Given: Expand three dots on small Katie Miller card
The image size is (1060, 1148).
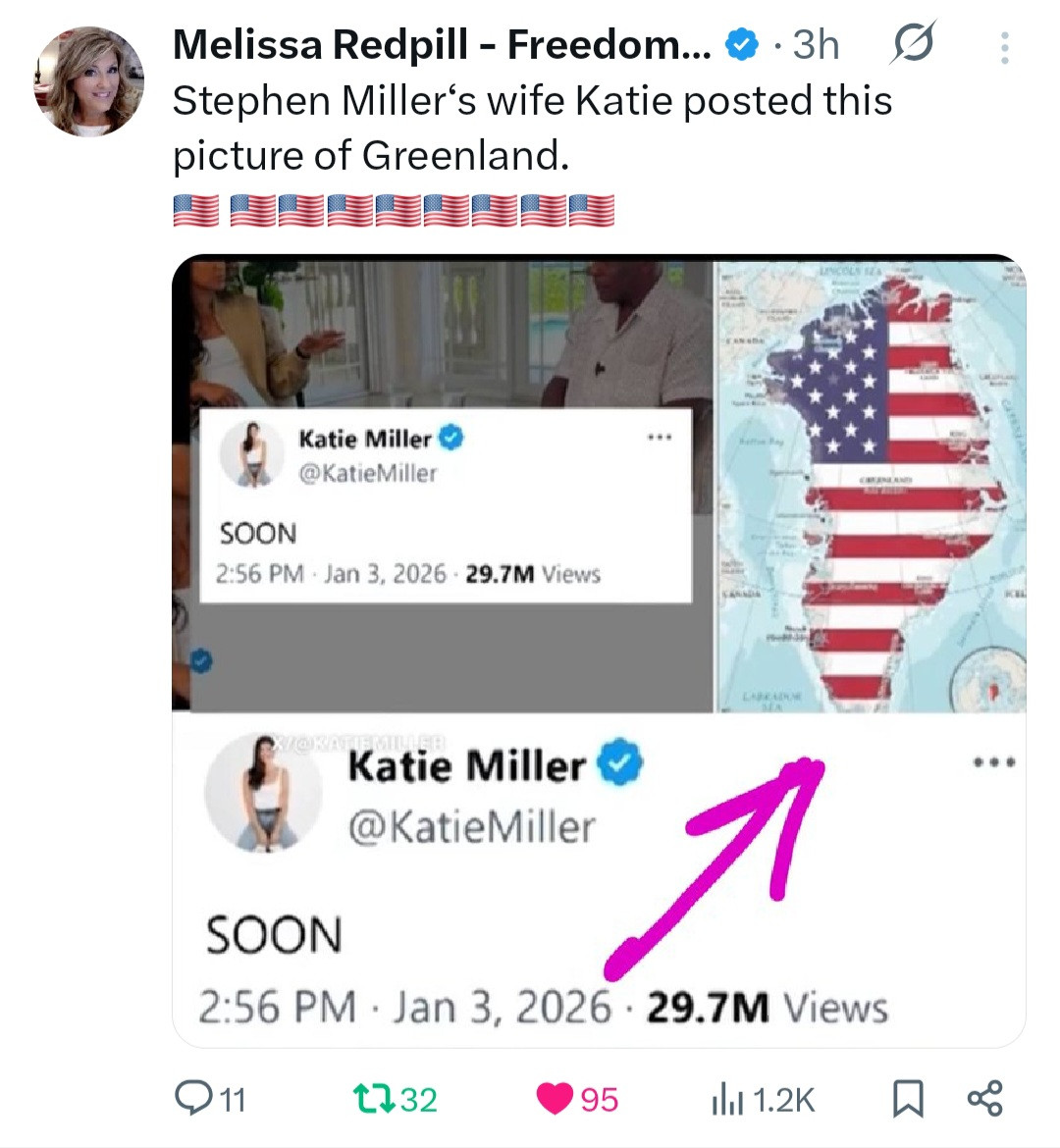Looking at the screenshot, I should click(659, 438).
